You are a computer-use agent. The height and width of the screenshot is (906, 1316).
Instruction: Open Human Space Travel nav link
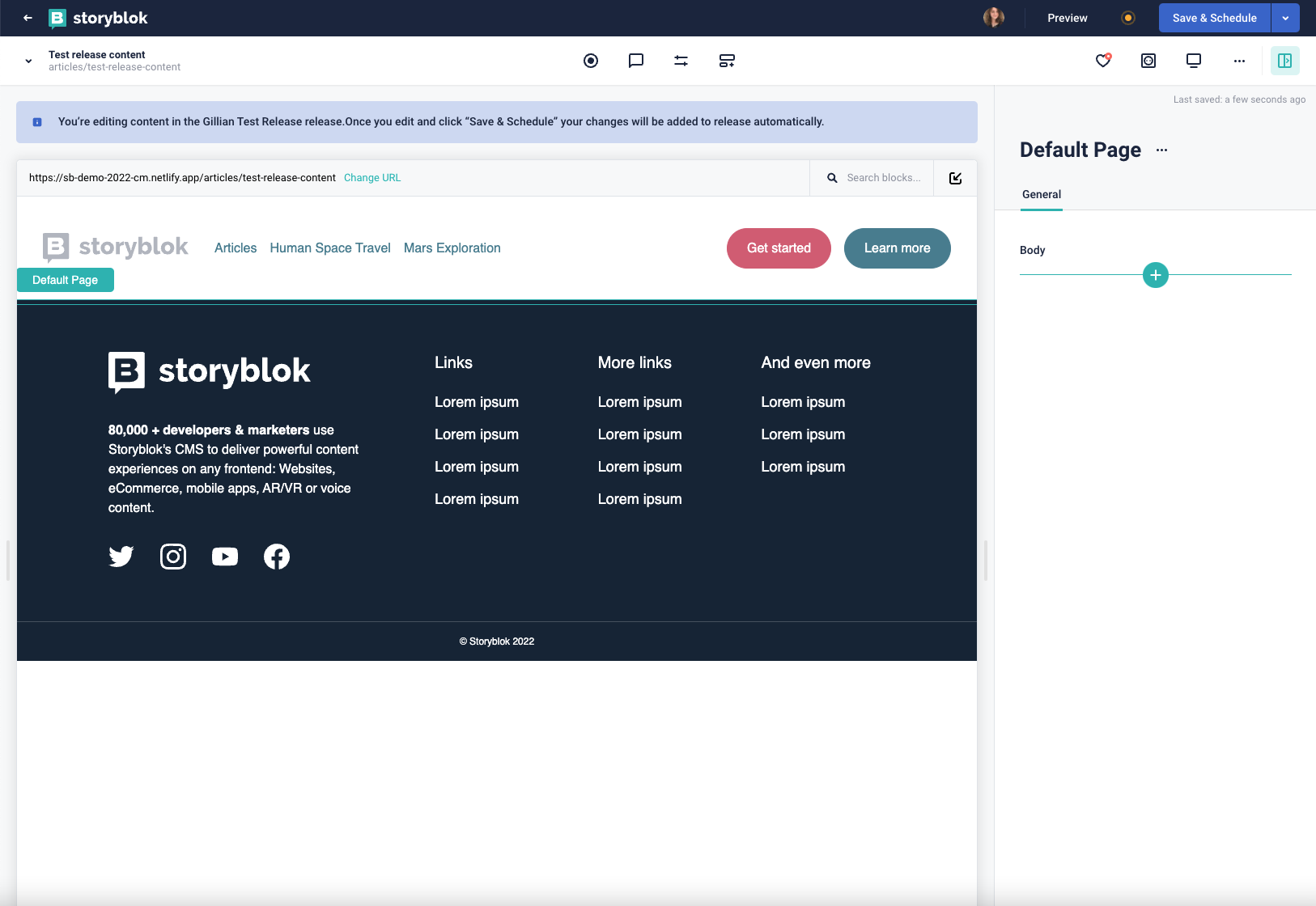point(330,248)
